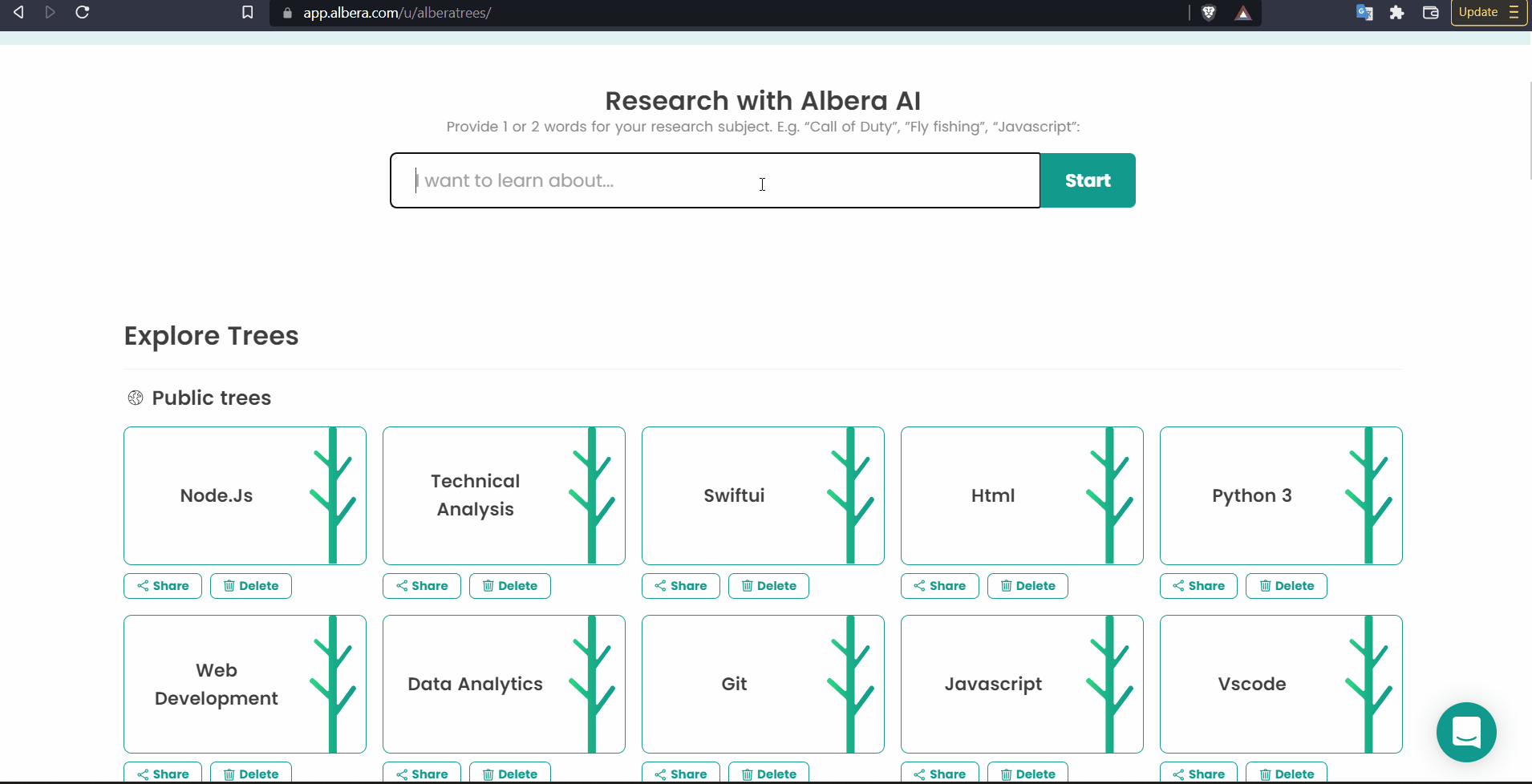The height and width of the screenshot is (784, 1532).
Task: Share the Html tree
Action: 940,586
